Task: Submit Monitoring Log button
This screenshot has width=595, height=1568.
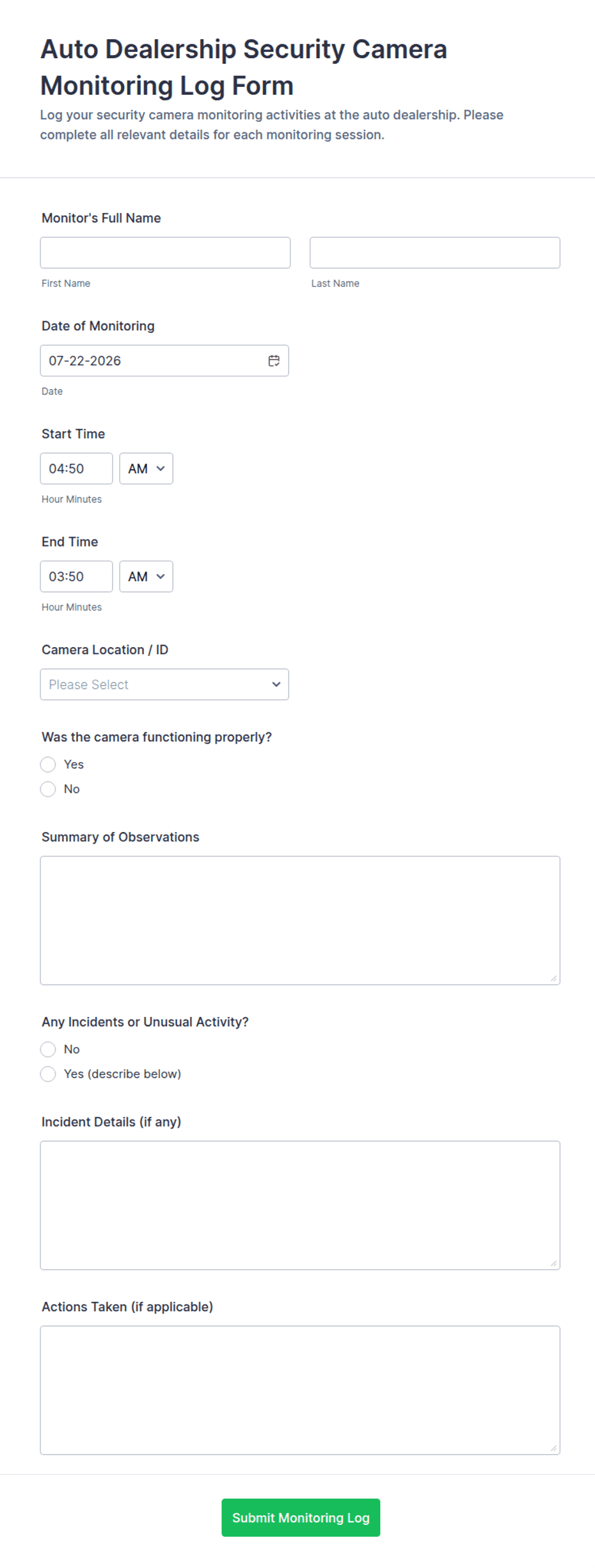Action: 301,1517
